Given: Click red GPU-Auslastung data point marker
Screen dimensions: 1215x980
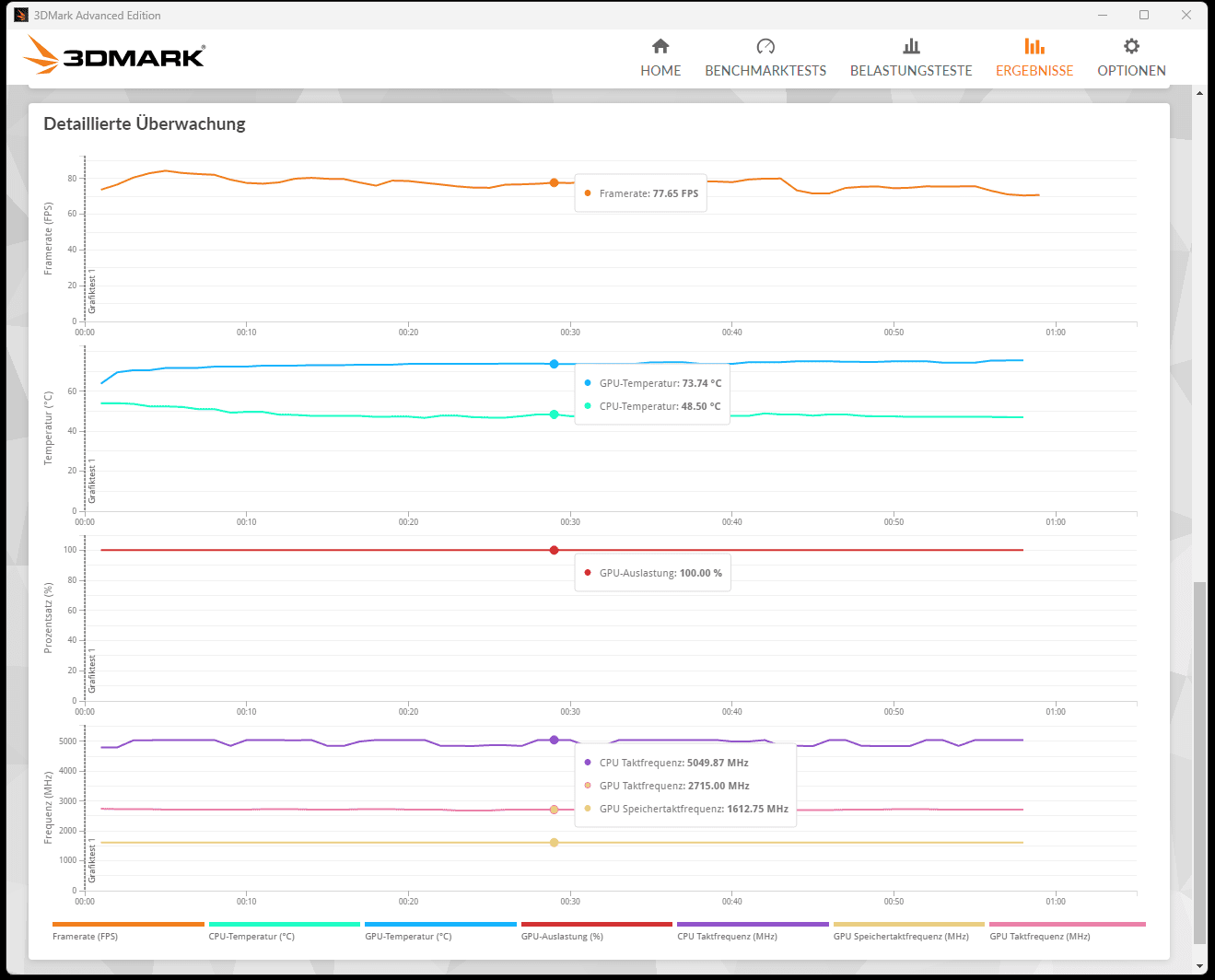Looking at the screenshot, I should (x=554, y=550).
